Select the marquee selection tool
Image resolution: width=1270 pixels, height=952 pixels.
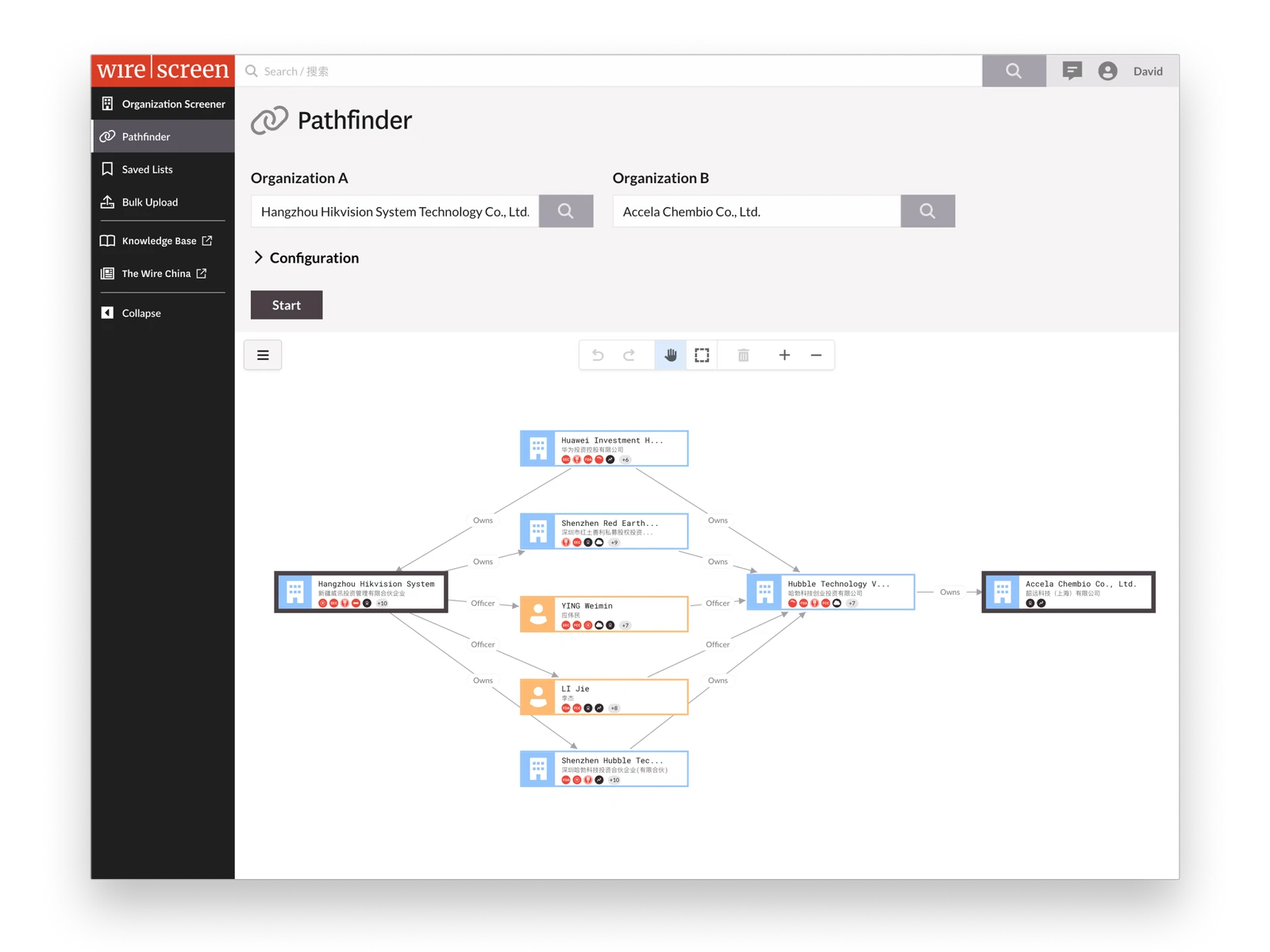tap(702, 355)
